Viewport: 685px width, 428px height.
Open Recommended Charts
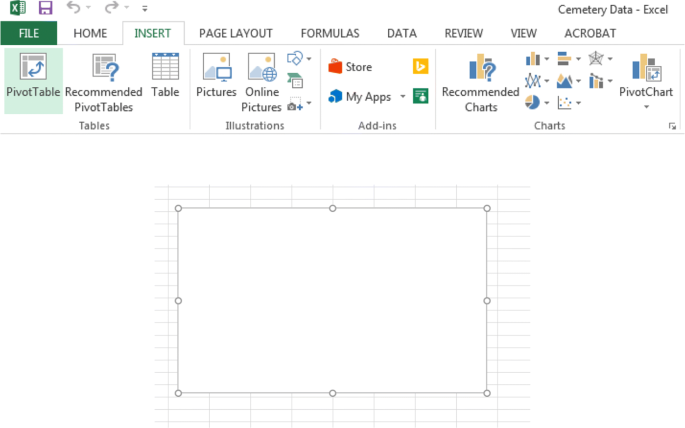481,82
